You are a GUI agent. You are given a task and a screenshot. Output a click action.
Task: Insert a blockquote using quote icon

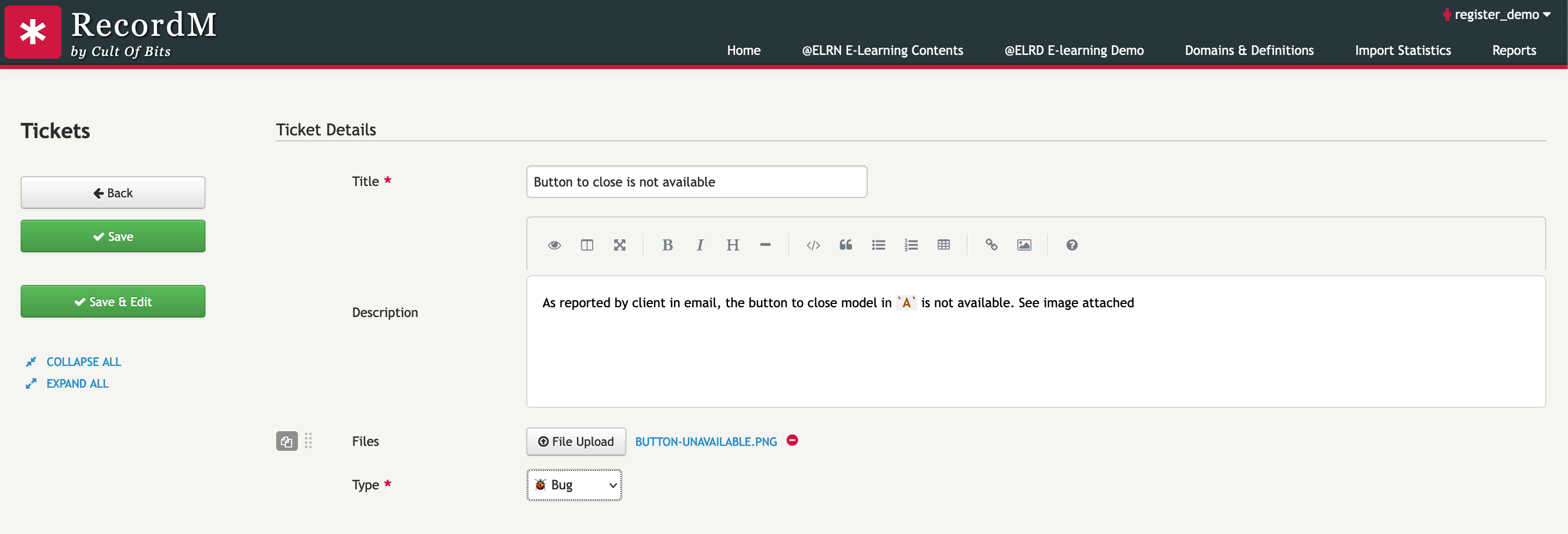tap(845, 245)
